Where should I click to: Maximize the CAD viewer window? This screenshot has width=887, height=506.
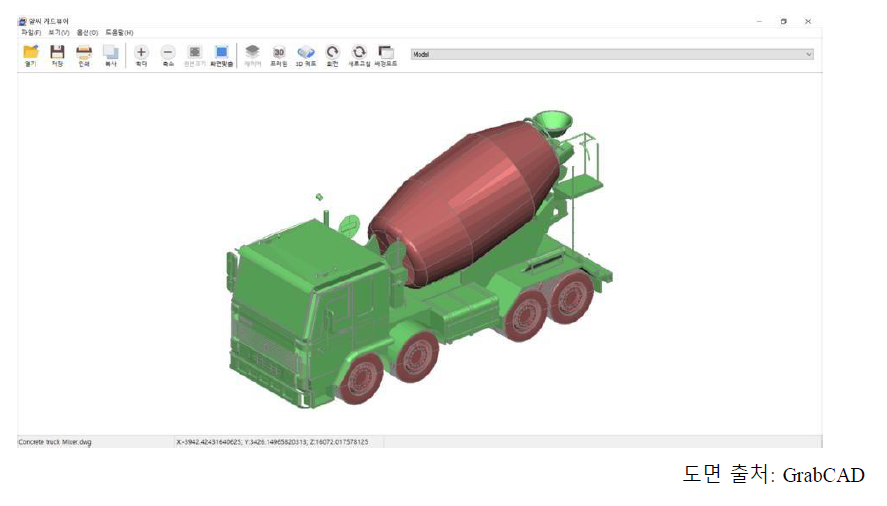click(x=783, y=22)
